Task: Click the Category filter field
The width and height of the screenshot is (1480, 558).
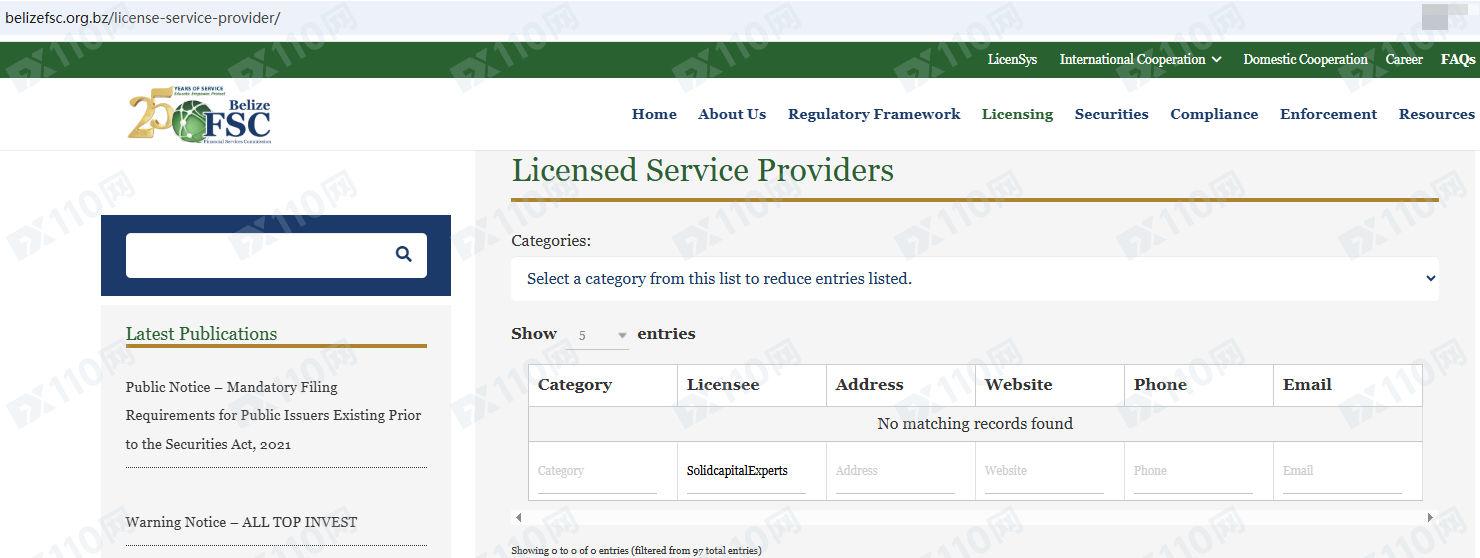Action: click(x=597, y=471)
